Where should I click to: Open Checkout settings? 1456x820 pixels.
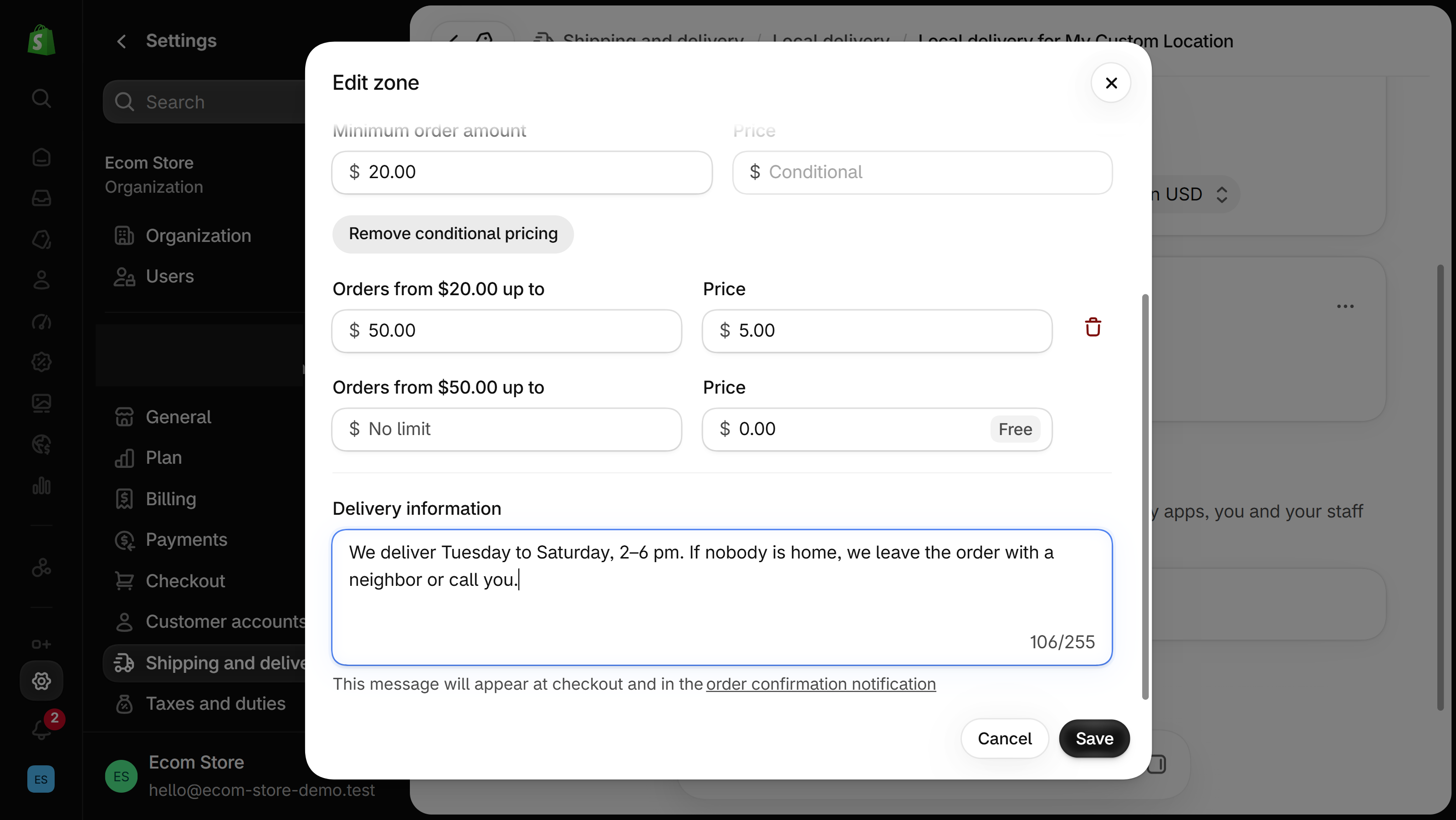coord(185,581)
